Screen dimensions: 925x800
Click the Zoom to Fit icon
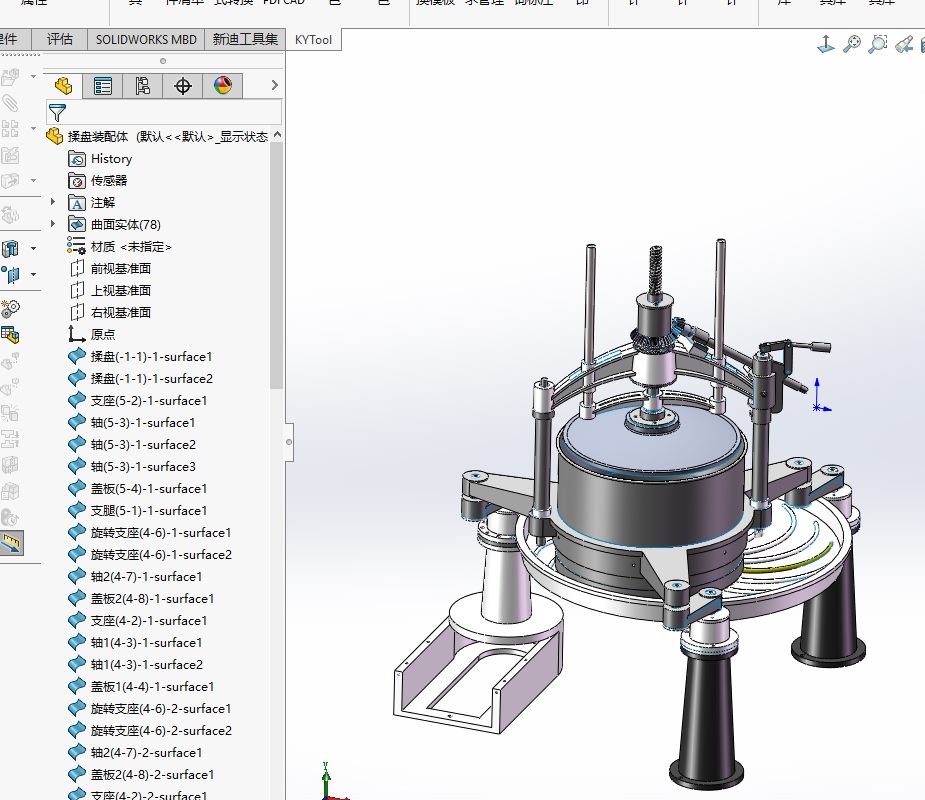click(852, 44)
